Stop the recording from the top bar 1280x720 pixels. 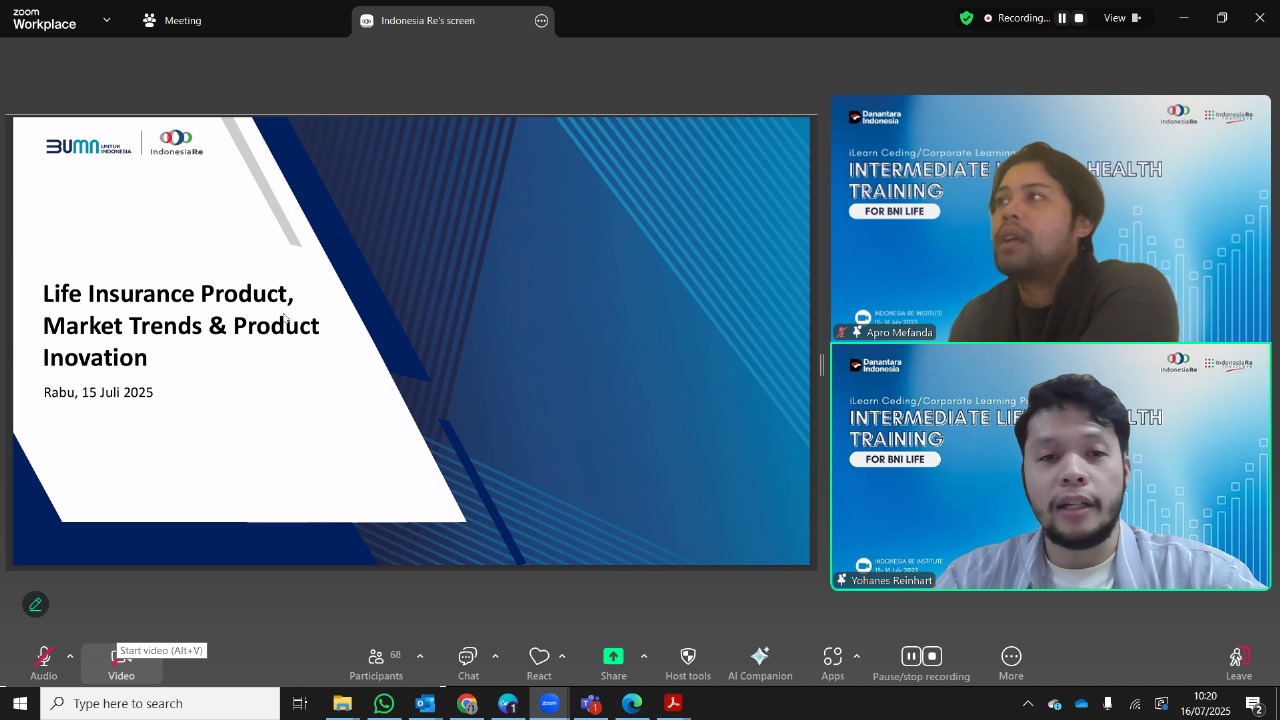coord(1079,18)
